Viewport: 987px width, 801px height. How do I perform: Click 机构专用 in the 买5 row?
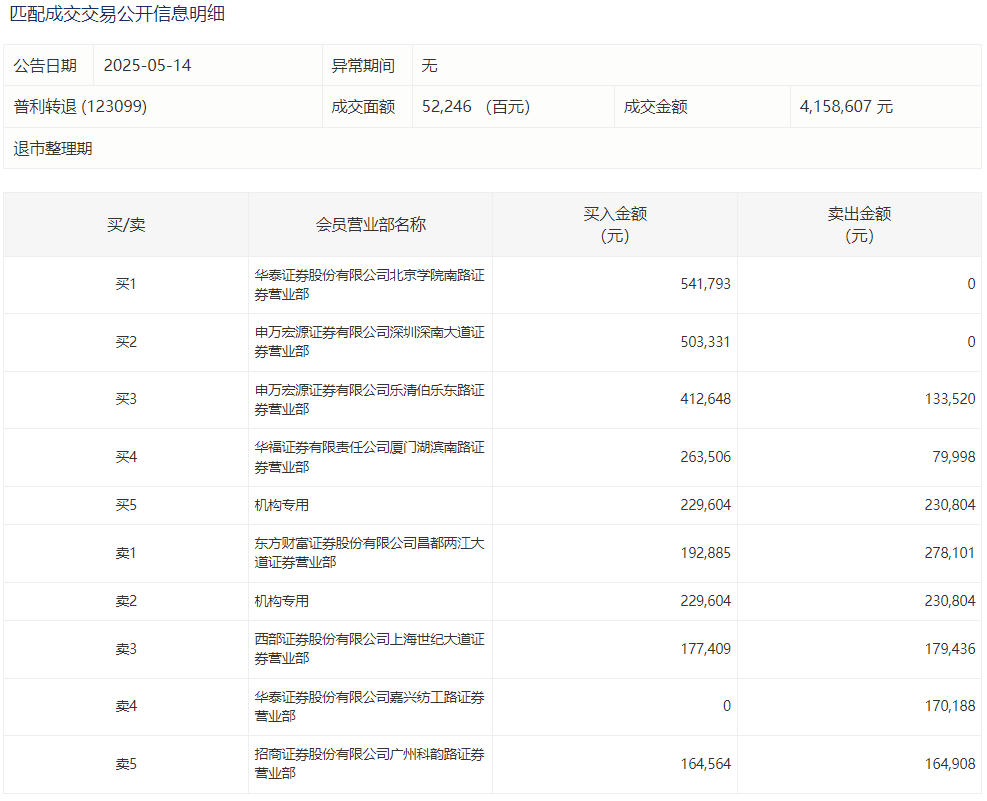coord(282,506)
